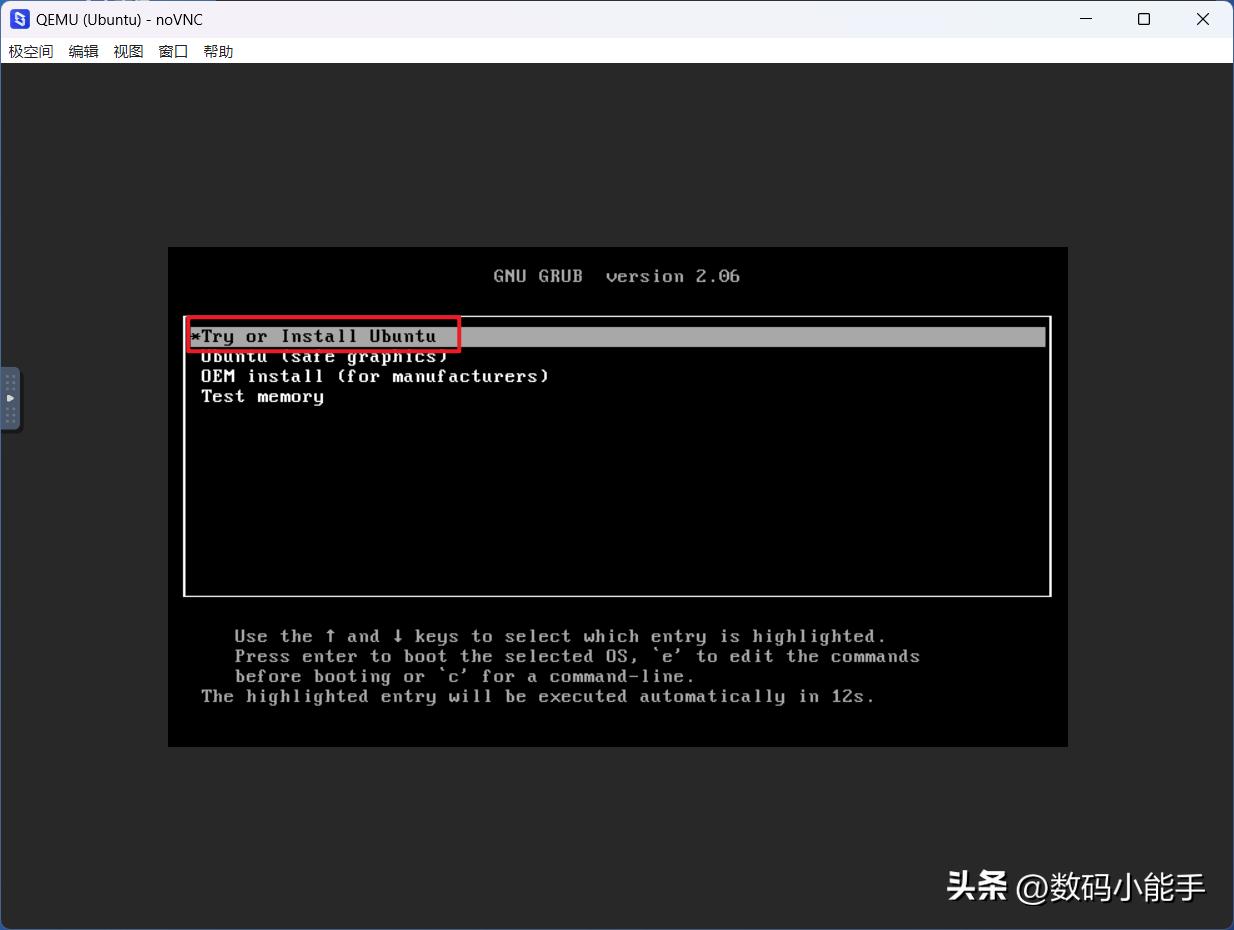Open the 帮助 menu

218,51
